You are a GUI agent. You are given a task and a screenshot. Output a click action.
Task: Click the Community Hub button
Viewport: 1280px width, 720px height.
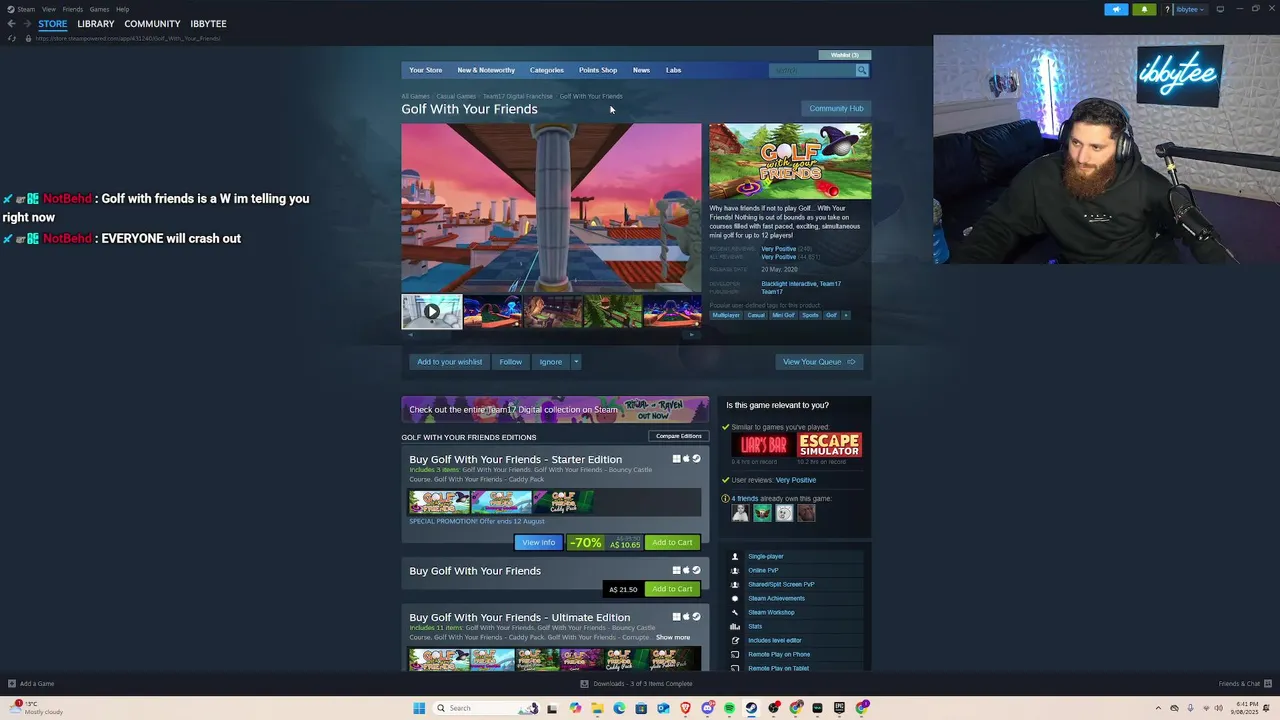836,108
